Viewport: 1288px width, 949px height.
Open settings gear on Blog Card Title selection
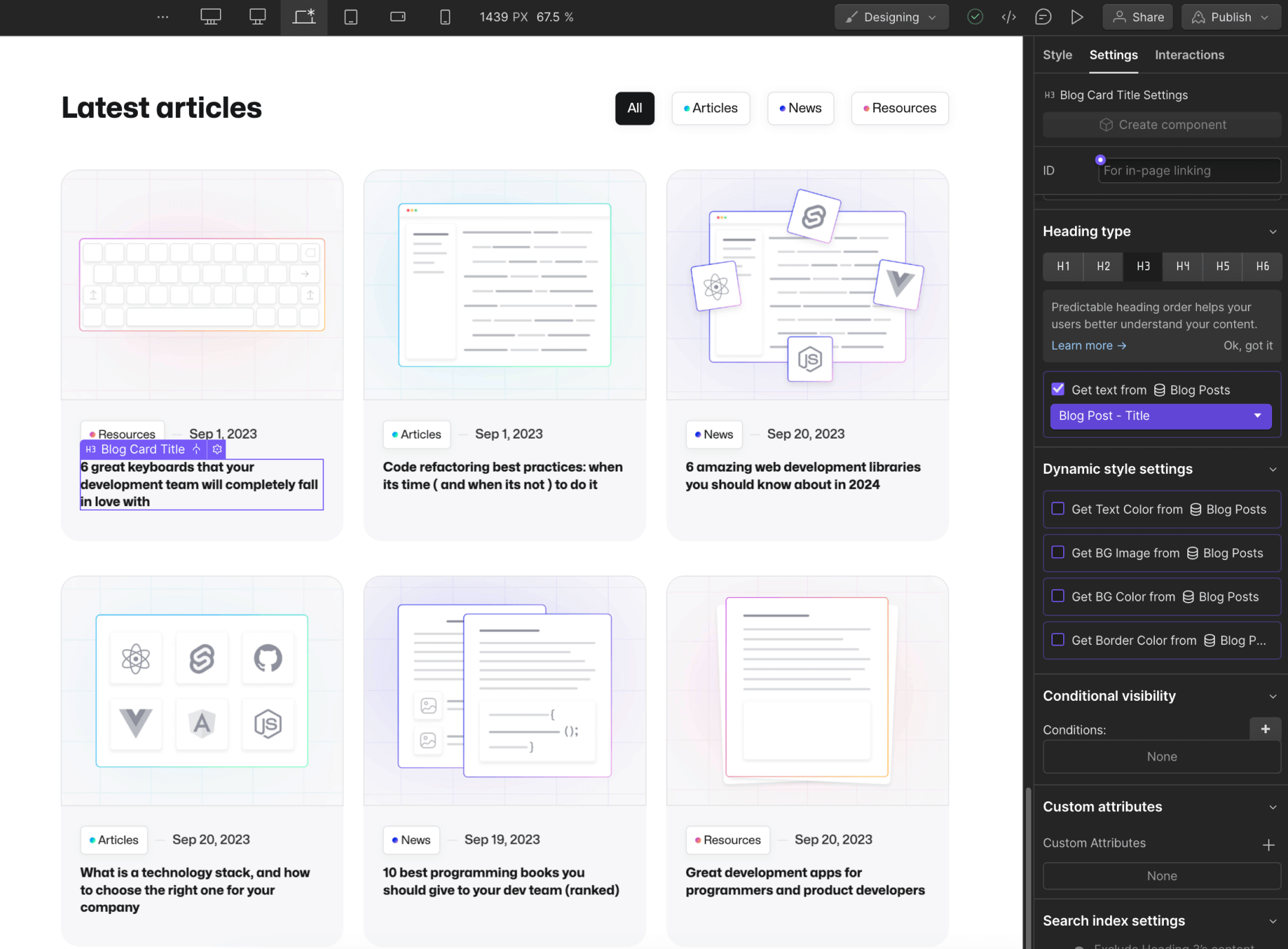(x=217, y=449)
